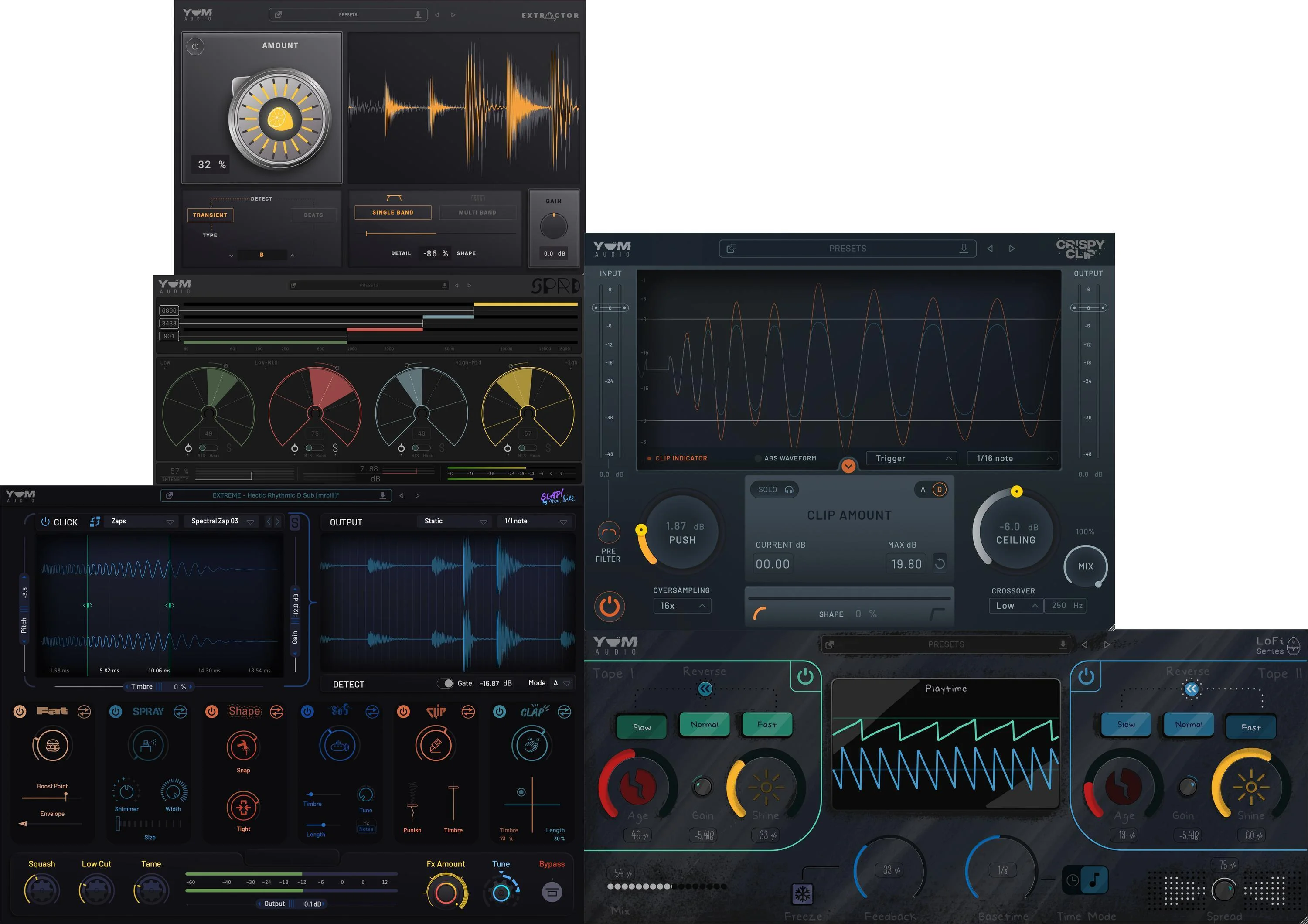Screen dimensions: 1308x924
Task: Switch to SINGLE BAND in Extractor
Action: pos(393,212)
